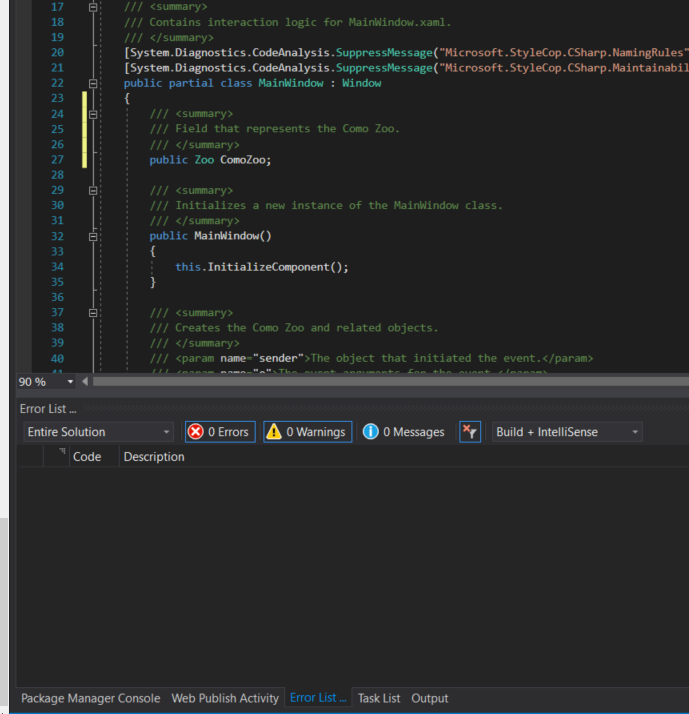Switch to the Package Manager Console tab

(91, 698)
